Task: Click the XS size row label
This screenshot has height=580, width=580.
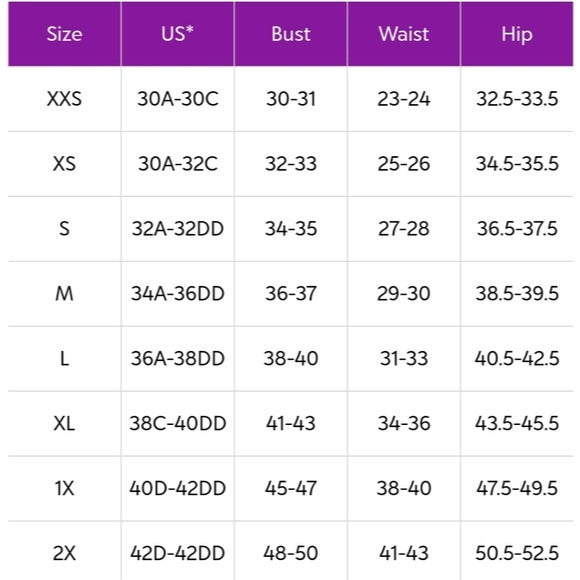Action: [x=64, y=164]
